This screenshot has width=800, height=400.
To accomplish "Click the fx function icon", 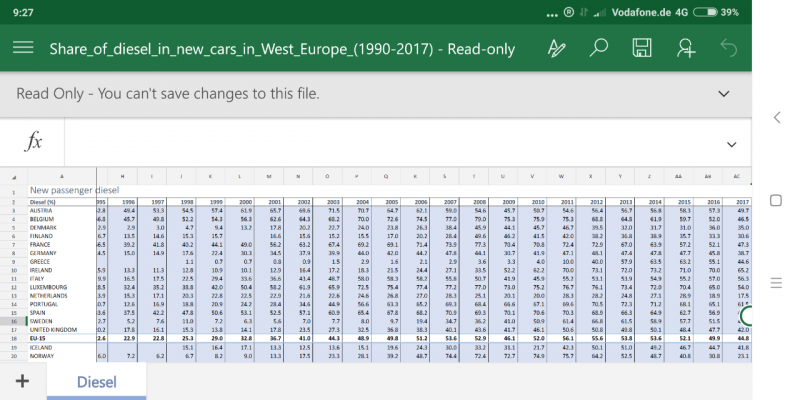I will click(34, 142).
